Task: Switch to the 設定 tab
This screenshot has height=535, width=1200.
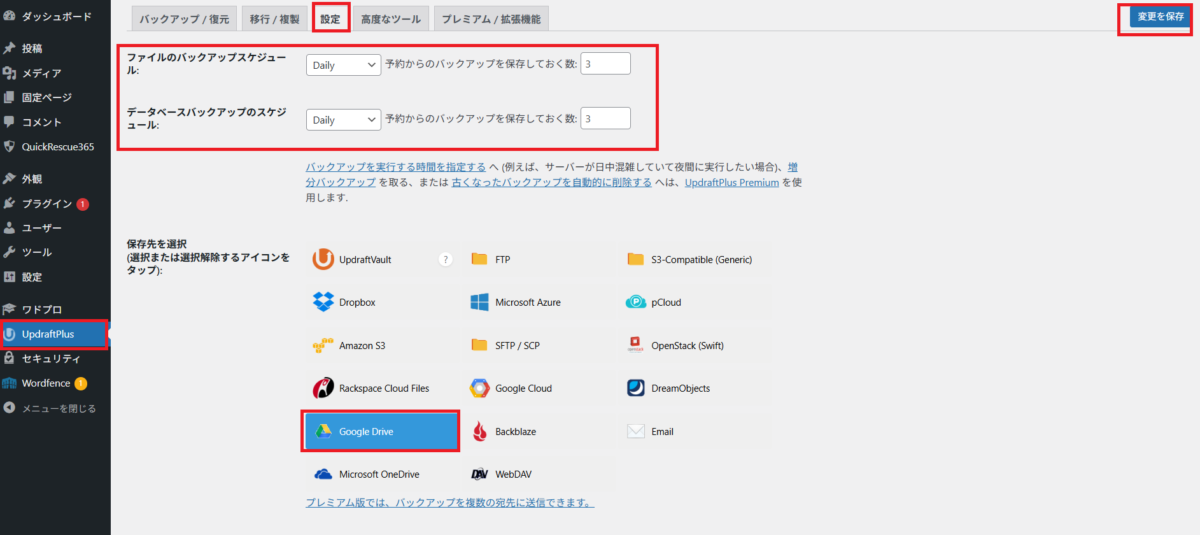Action: (x=330, y=19)
